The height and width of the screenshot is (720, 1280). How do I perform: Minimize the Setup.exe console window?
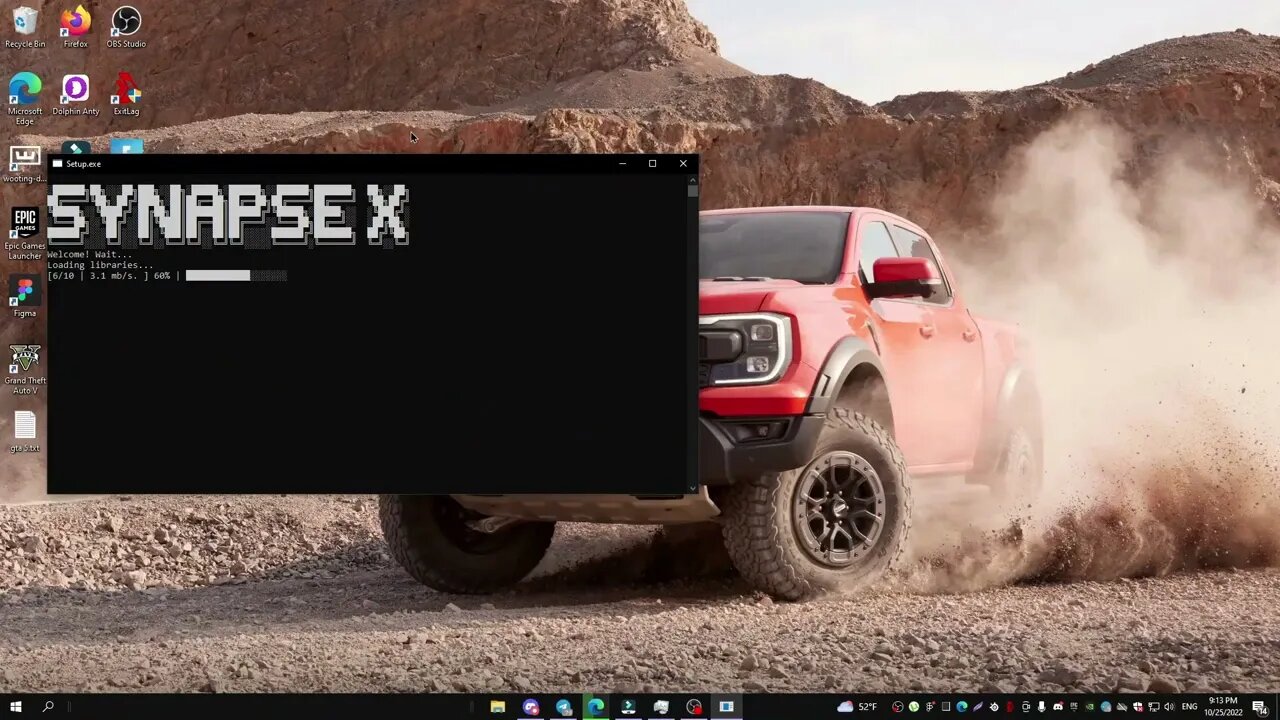click(622, 164)
